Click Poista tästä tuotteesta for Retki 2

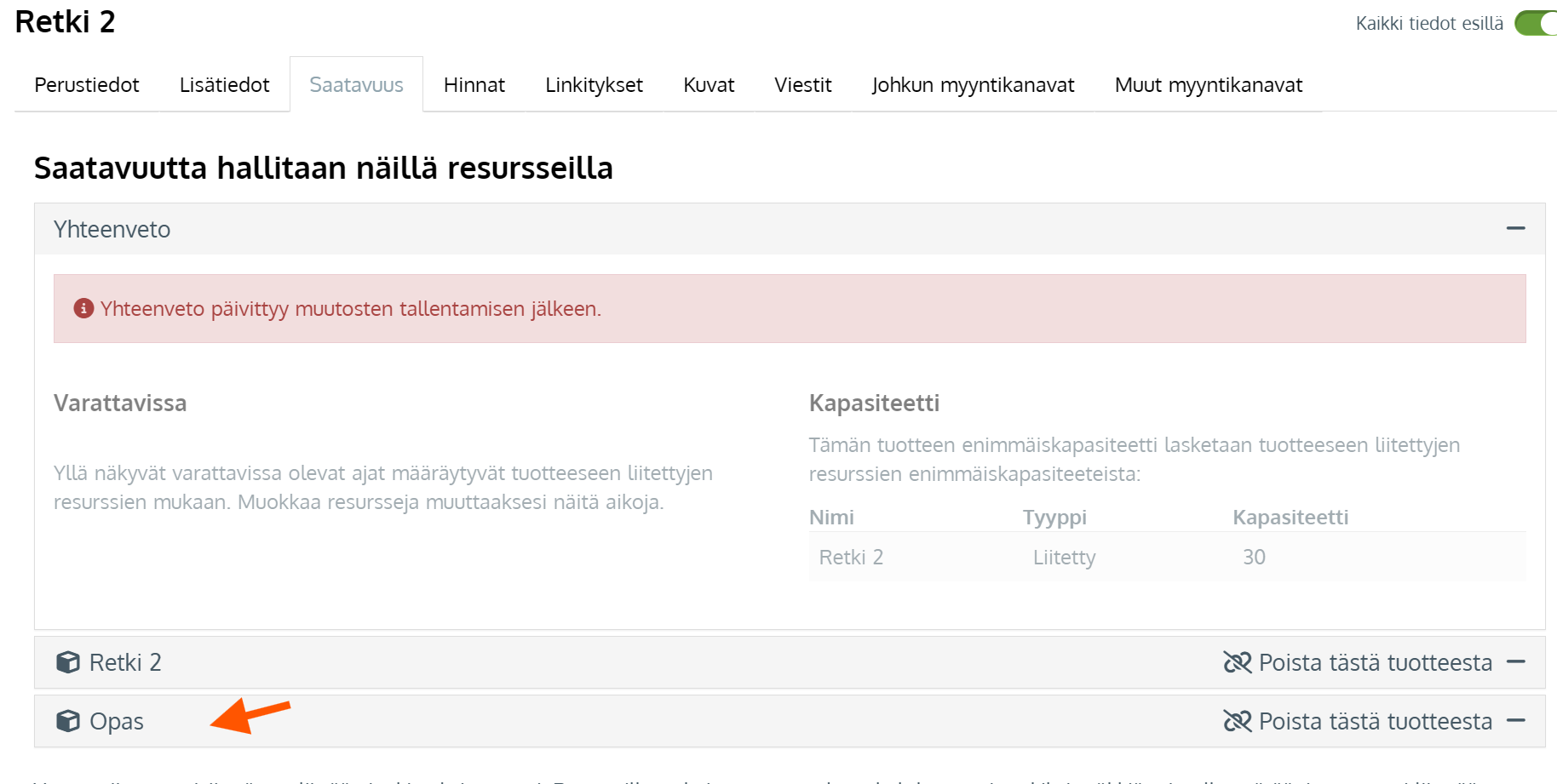click(1375, 662)
